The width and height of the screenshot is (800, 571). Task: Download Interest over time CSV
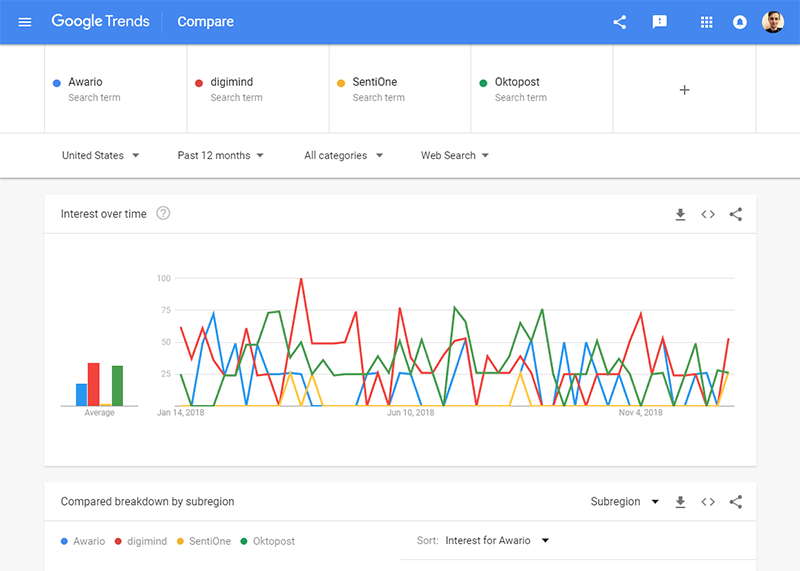680,214
